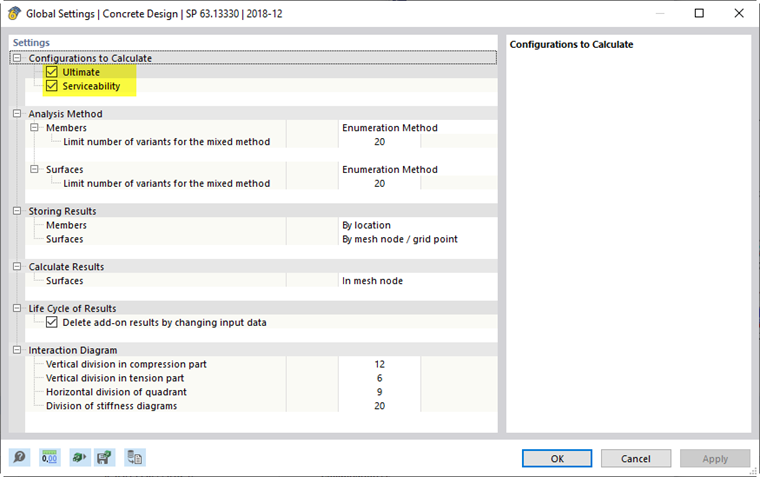Click the vertical division in compression part value 12
The width and height of the screenshot is (760, 477).
pyautogui.click(x=379, y=364)
